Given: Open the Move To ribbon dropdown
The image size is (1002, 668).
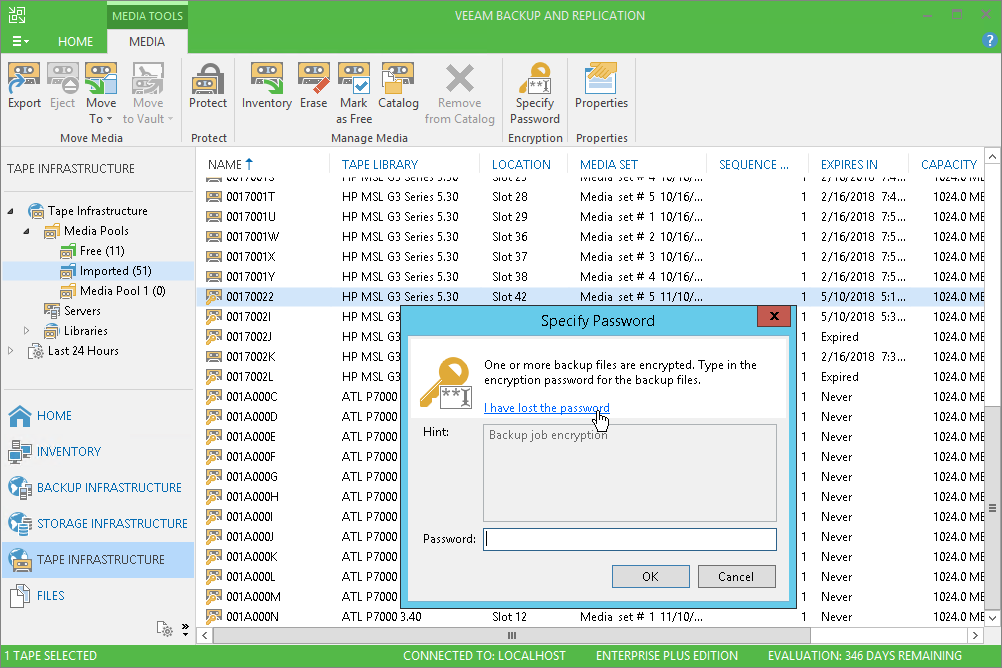Looking at the screenshot, I should tap(101, 94).
